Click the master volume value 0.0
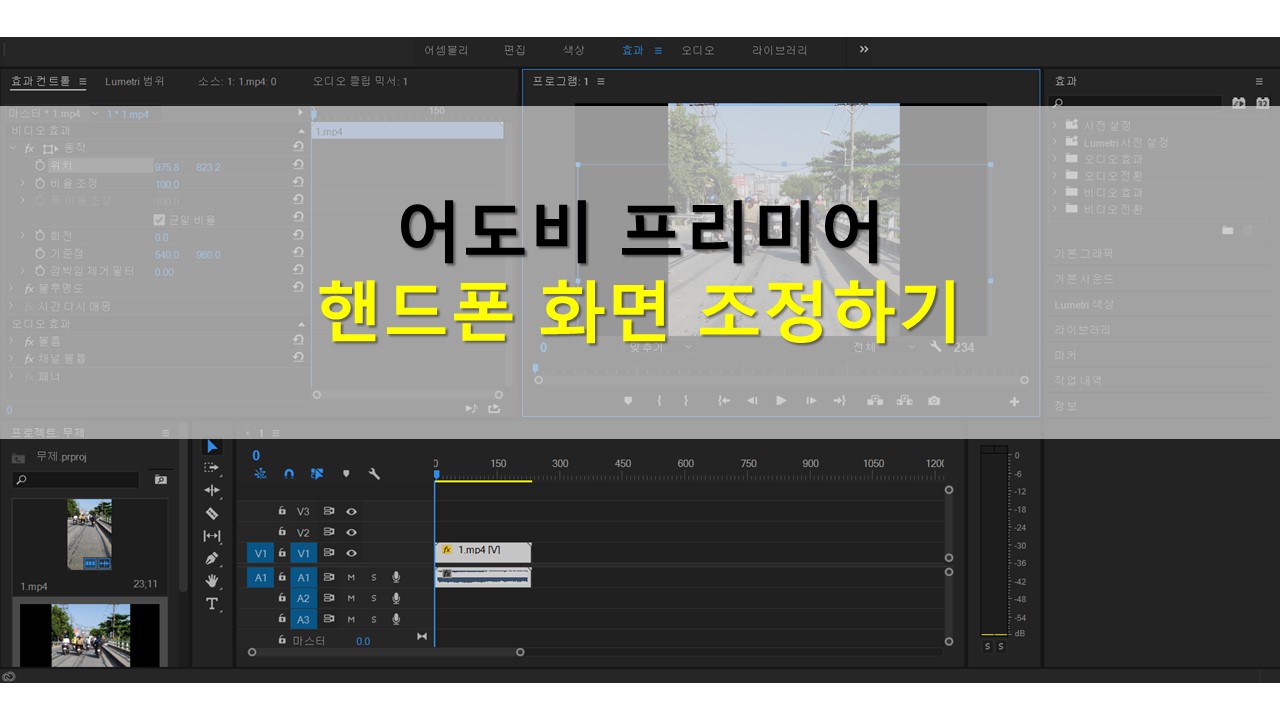The height and width of the screenshot is (720, 1280). tap(363, 641)
